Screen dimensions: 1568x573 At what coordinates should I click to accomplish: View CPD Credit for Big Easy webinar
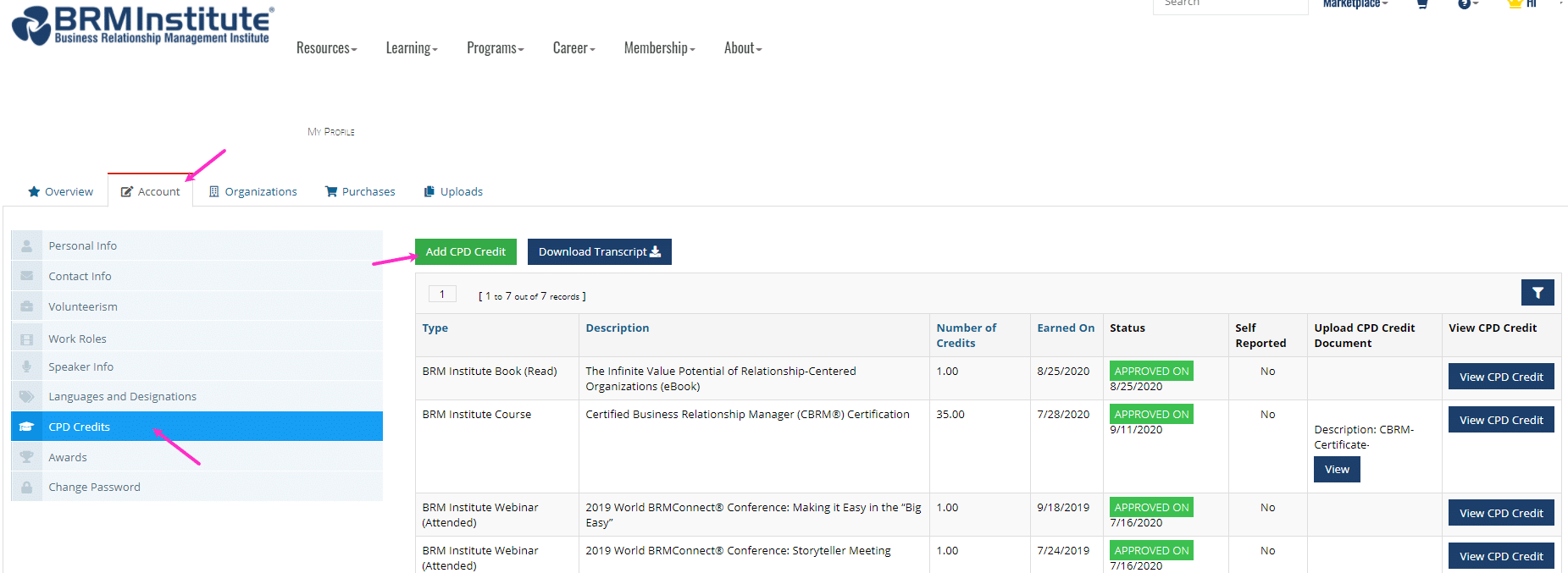coord(1501,513)
